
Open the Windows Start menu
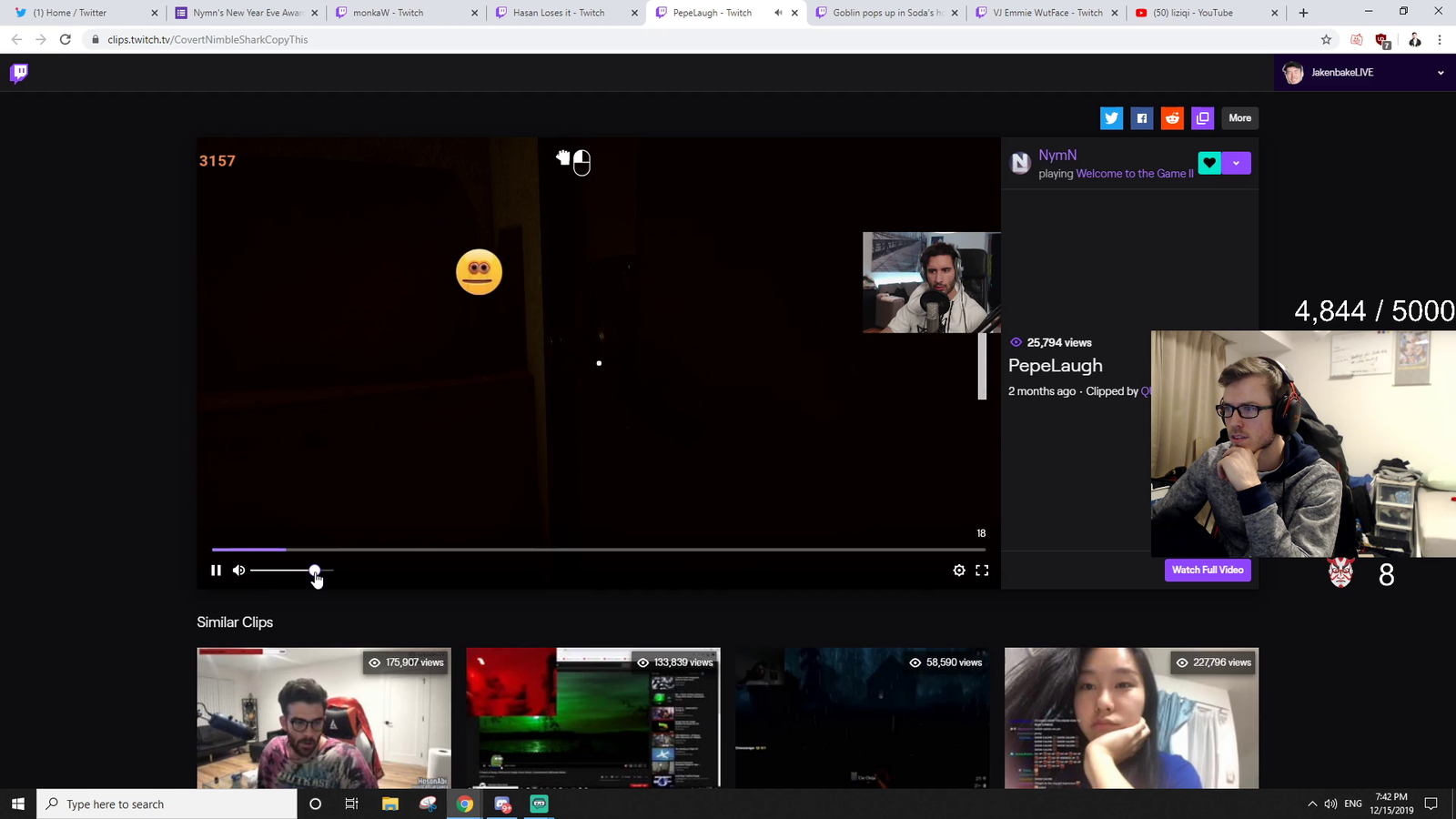pos(18,804)
